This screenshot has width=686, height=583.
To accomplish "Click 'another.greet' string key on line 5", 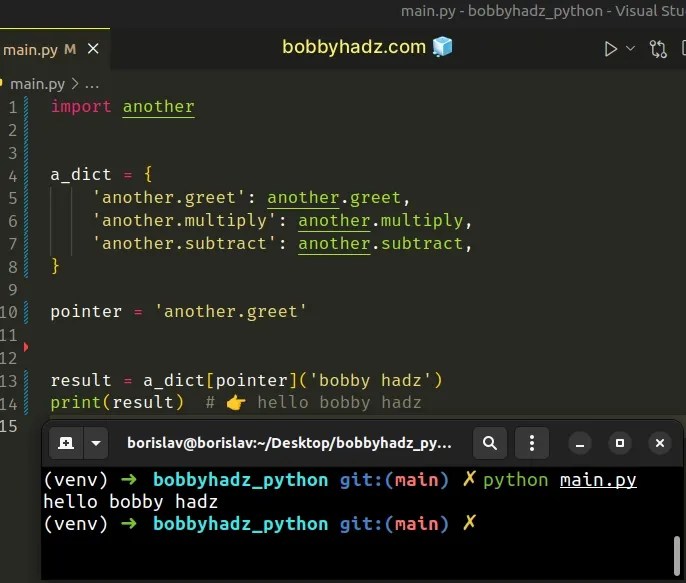I will (x=168, y=198).
